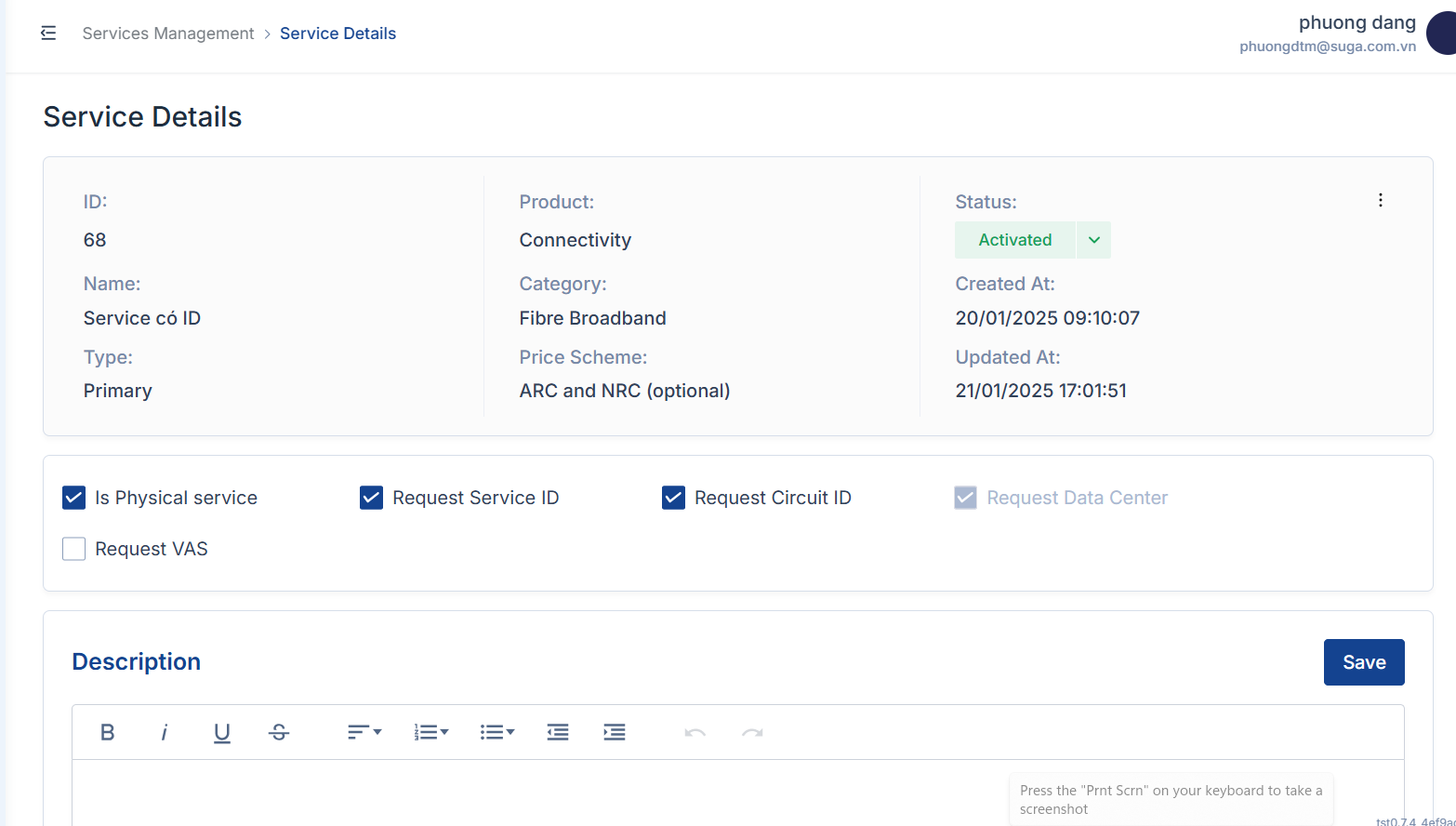The width and height of the screenshot is (1456, 826).
Task: Open bulleted list style dropdown
Action: (497, 733)
